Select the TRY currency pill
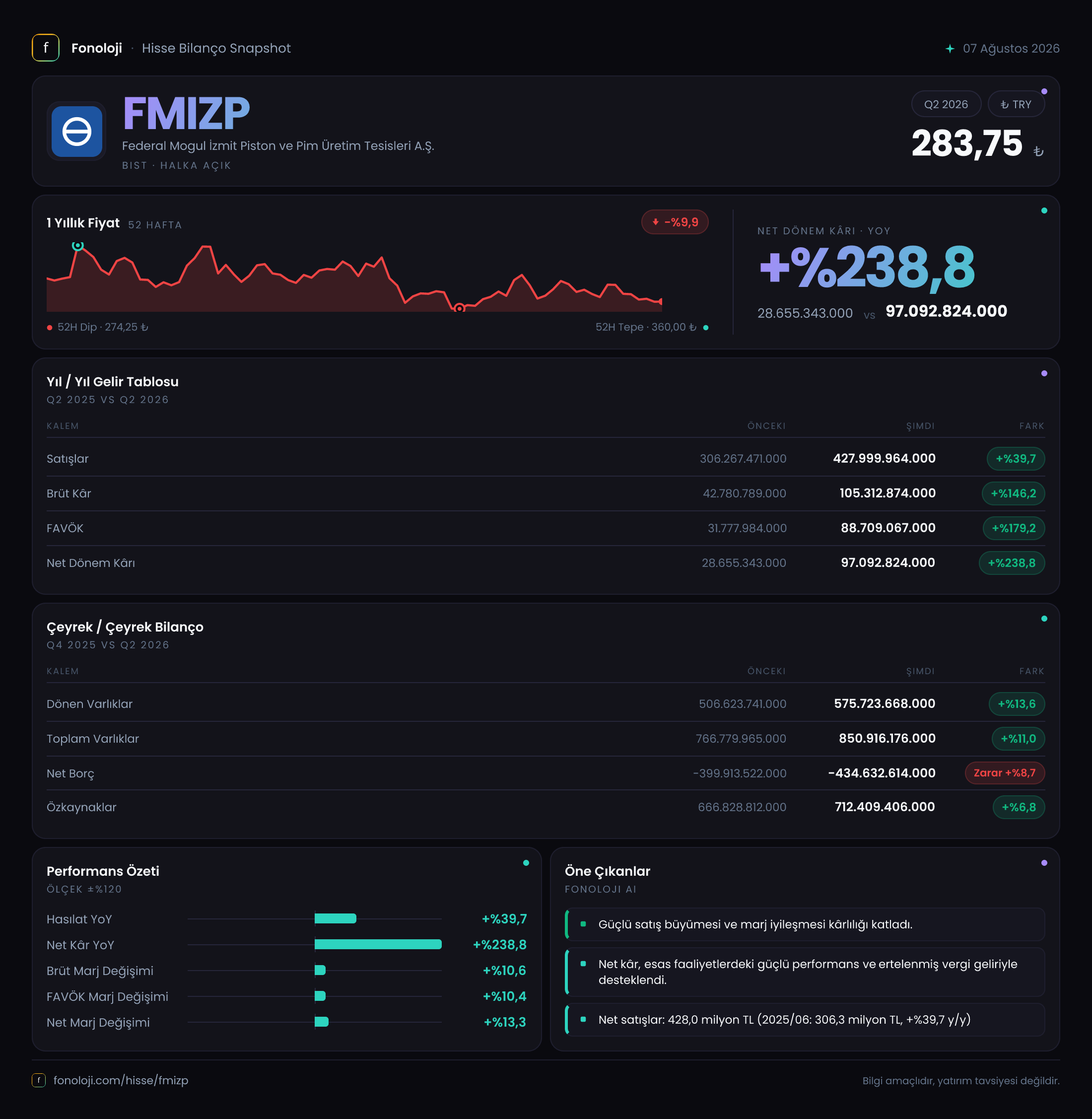Image resolution: width=1092 pixels, height=1119 pixels. 1016,104
